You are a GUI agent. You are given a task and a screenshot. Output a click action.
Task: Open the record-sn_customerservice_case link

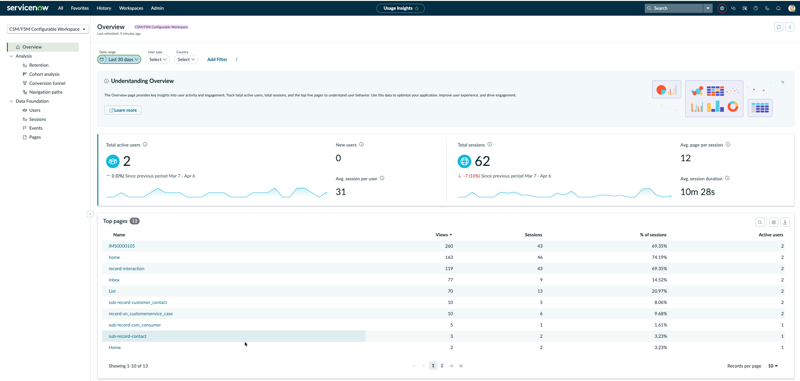coord(141,314)
